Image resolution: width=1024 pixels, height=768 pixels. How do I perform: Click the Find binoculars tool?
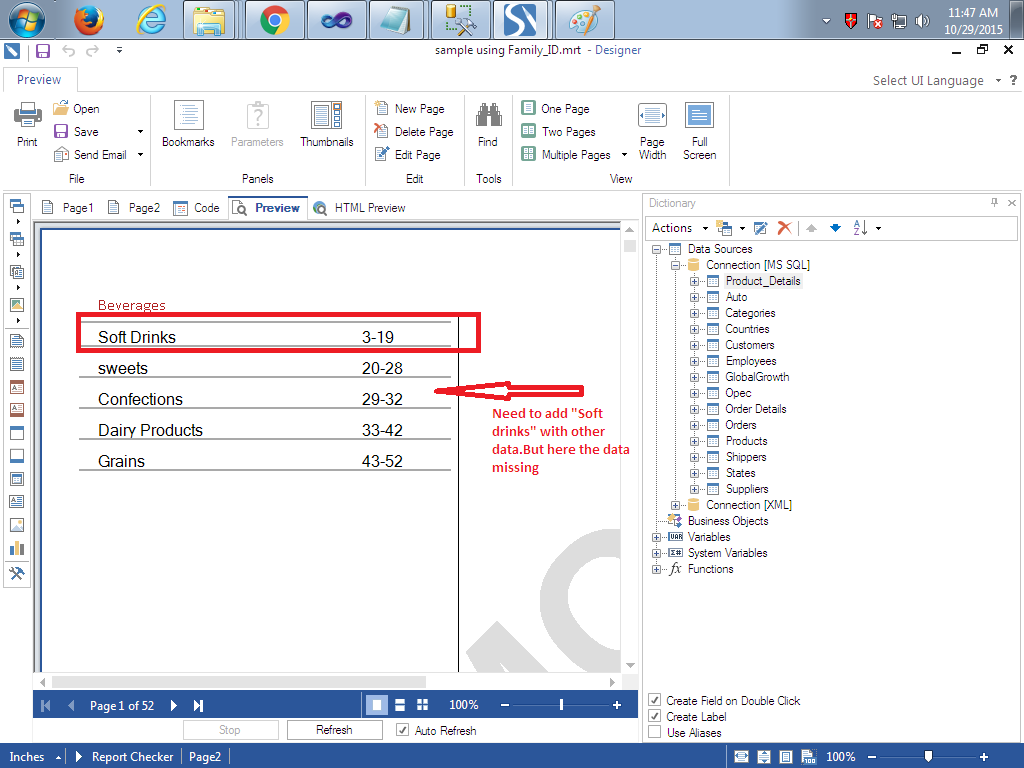click(488, 116)
